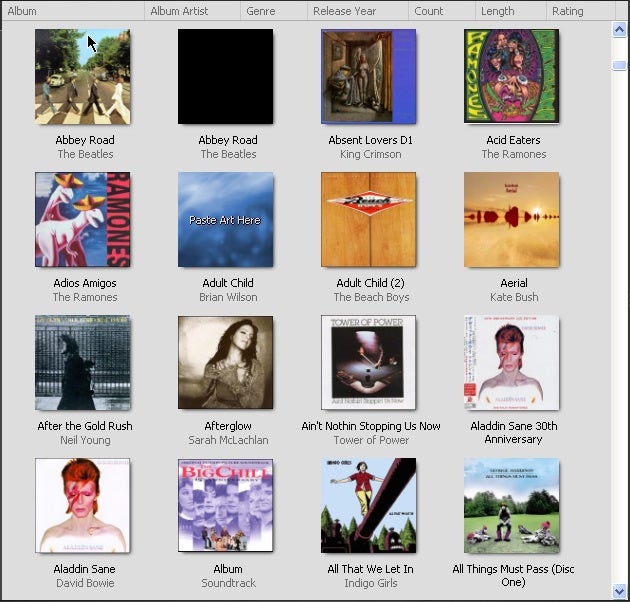Click the scrollbar up arrow
Image resolution: width=630 pixels, height=602 pixels.
click(619, 29)
